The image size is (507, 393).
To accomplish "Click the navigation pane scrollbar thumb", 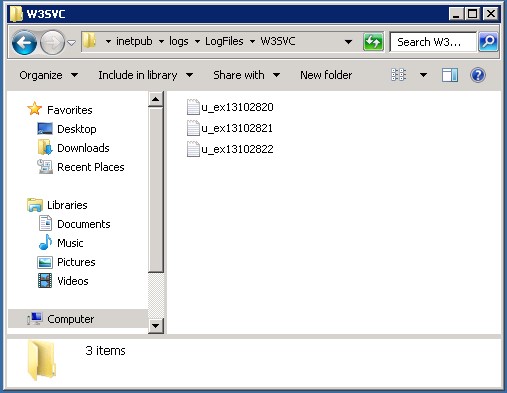I will coord(155,190).
